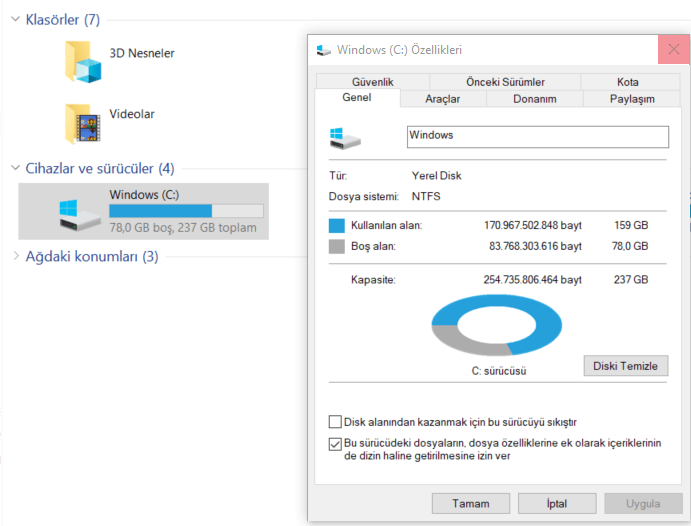Collapse the Klasörler (7) group
The image size is (691, 526).
point(15,19)
